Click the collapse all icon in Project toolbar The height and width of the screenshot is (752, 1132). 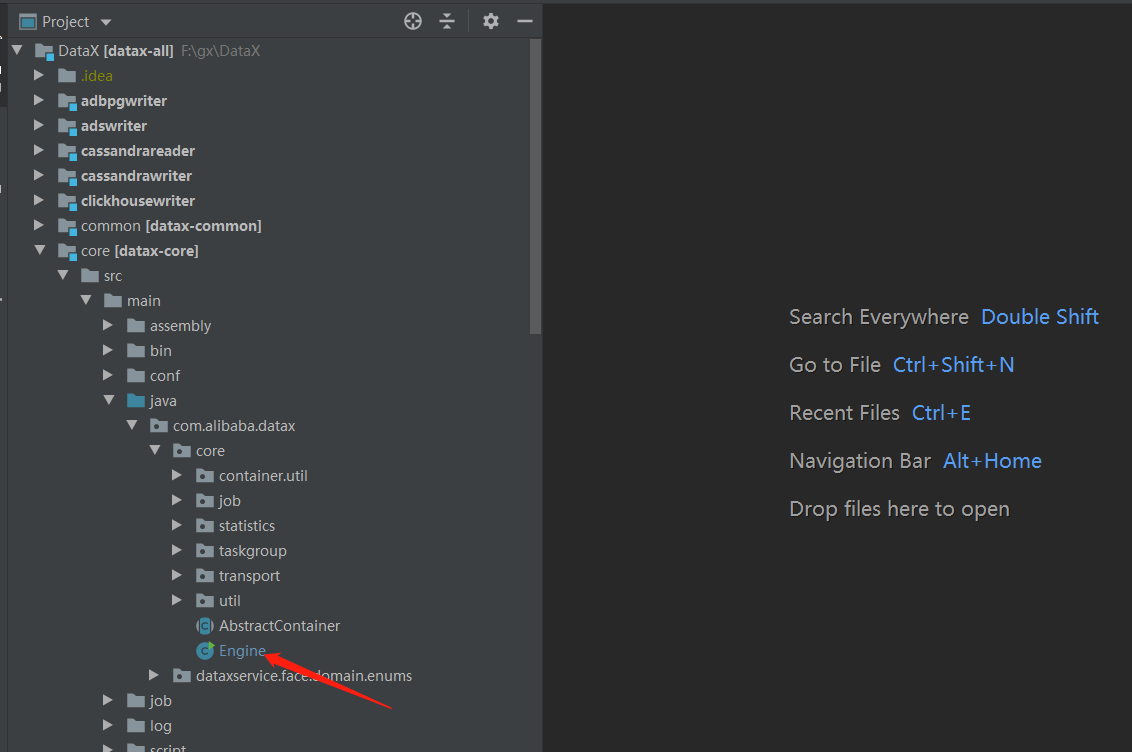click(x=447, y=21)
